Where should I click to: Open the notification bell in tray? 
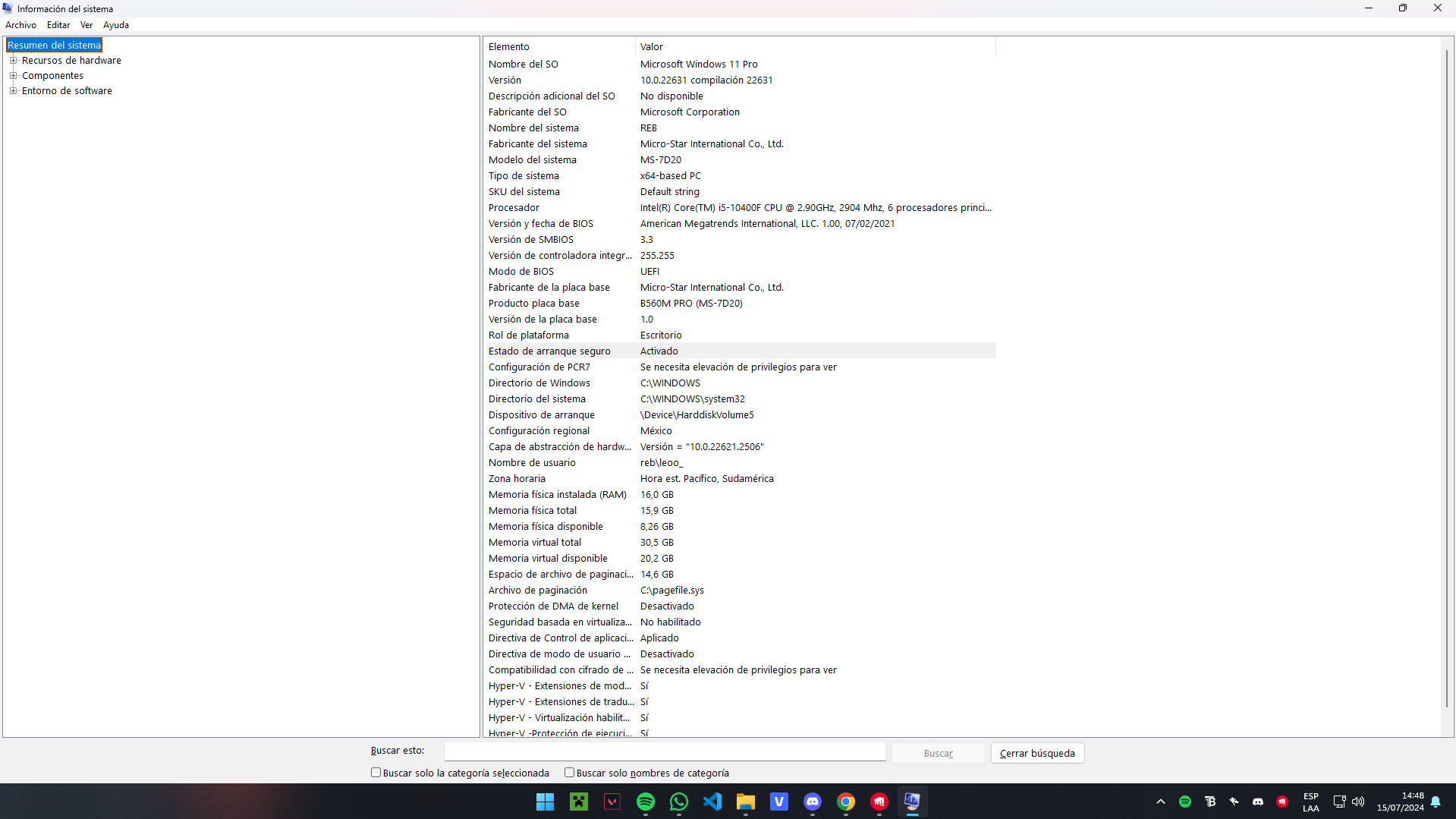click(x=1436, y=802)
